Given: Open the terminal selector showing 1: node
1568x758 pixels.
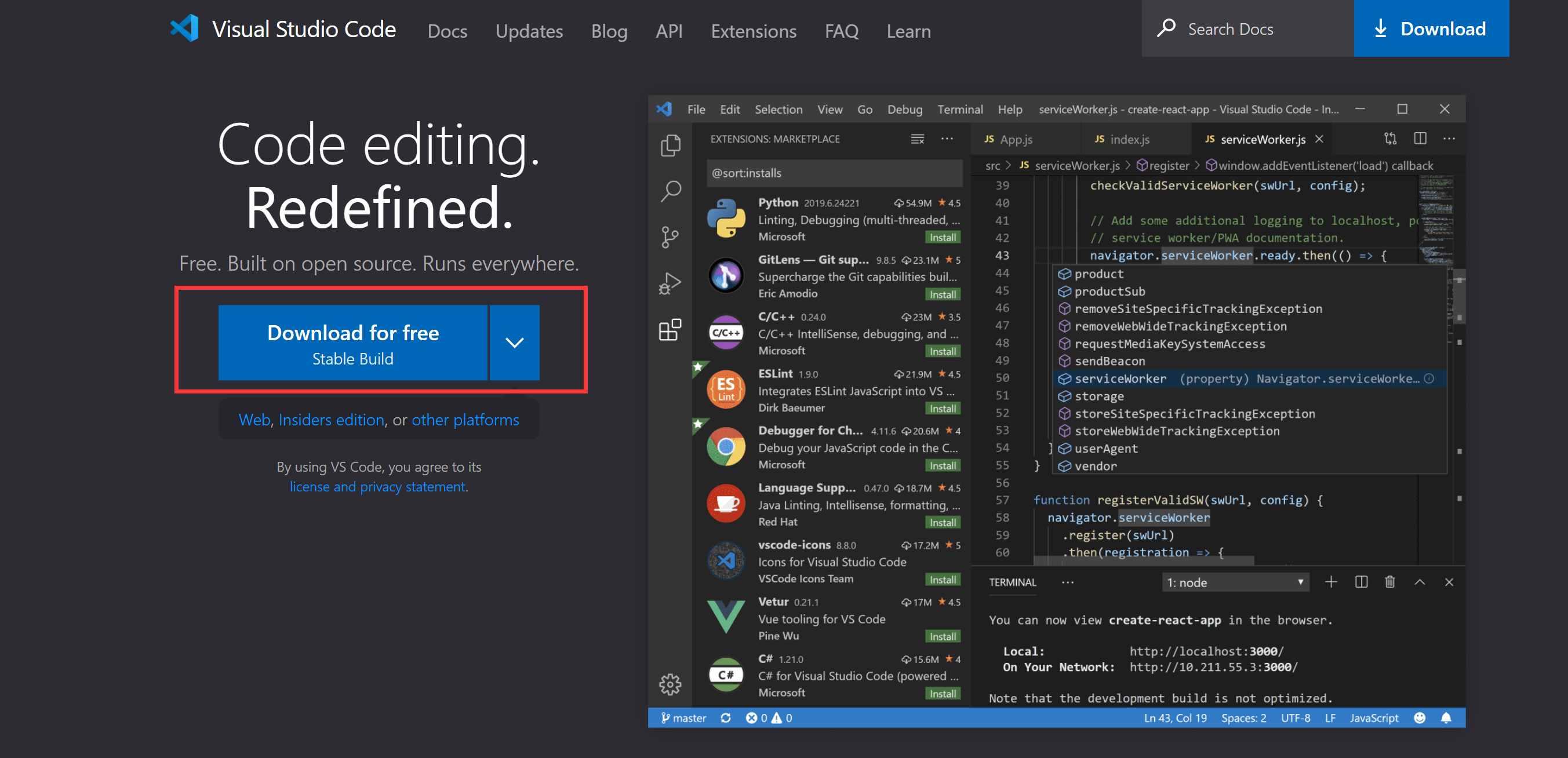Looking at the screenshot, I should pyautogui.click(x=1236, y=582).
